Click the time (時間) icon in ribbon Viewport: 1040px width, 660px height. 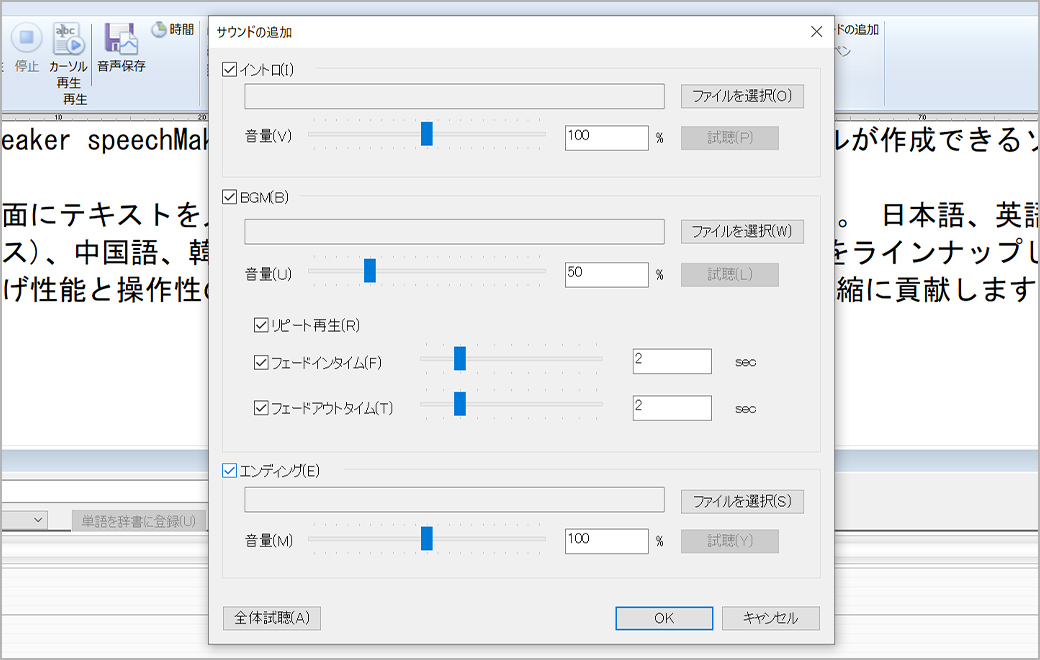pyautogui.click(x=160, y=30)
